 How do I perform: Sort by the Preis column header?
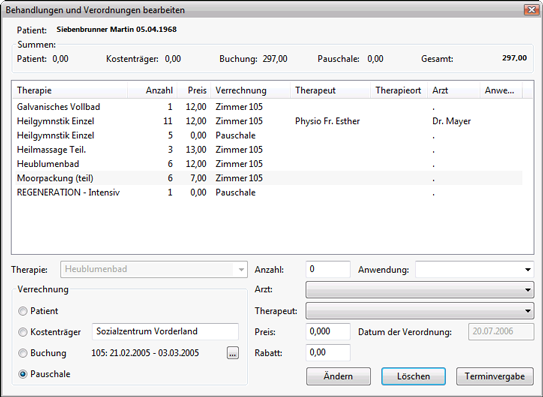point(194,91)
